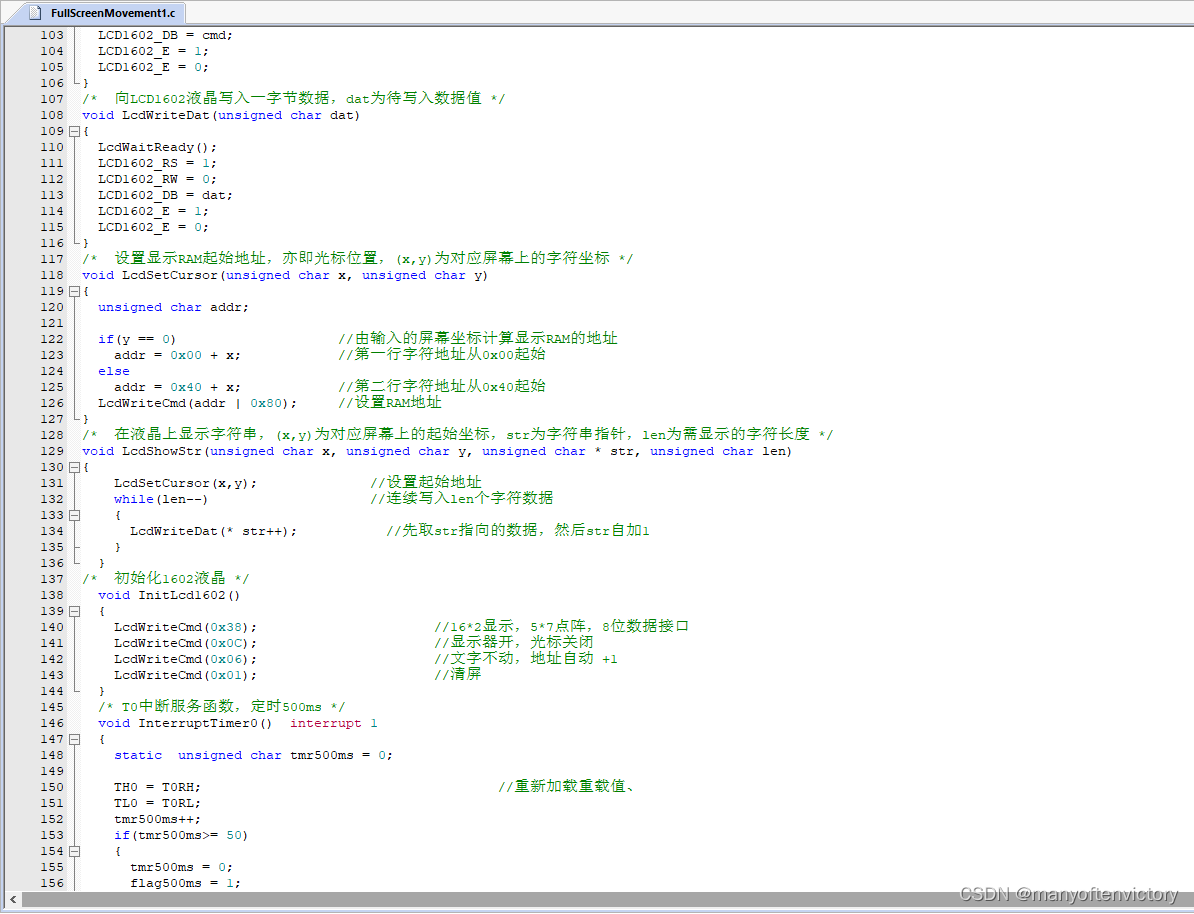Viewport: 1194px width, 914px height.
Task: Click the function name LcdSetCursor on line 118
Action: [x=170, y=275]
